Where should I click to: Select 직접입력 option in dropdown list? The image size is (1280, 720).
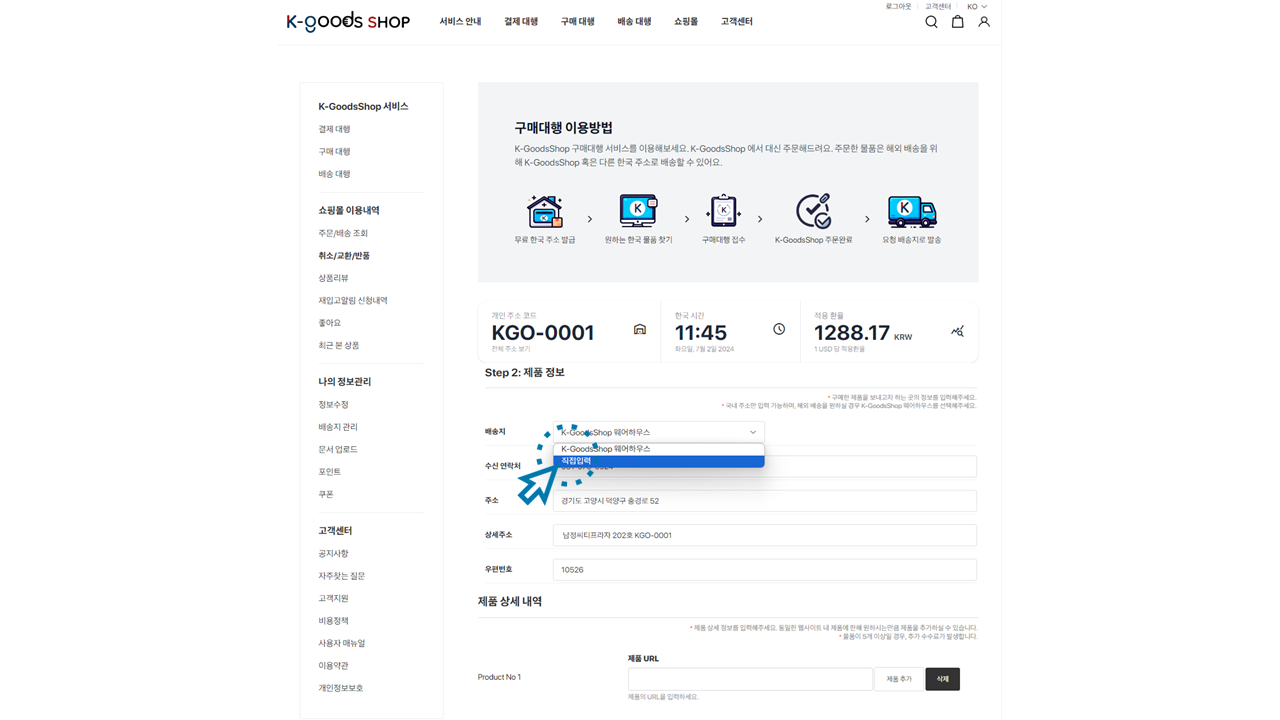click(658, 461)
